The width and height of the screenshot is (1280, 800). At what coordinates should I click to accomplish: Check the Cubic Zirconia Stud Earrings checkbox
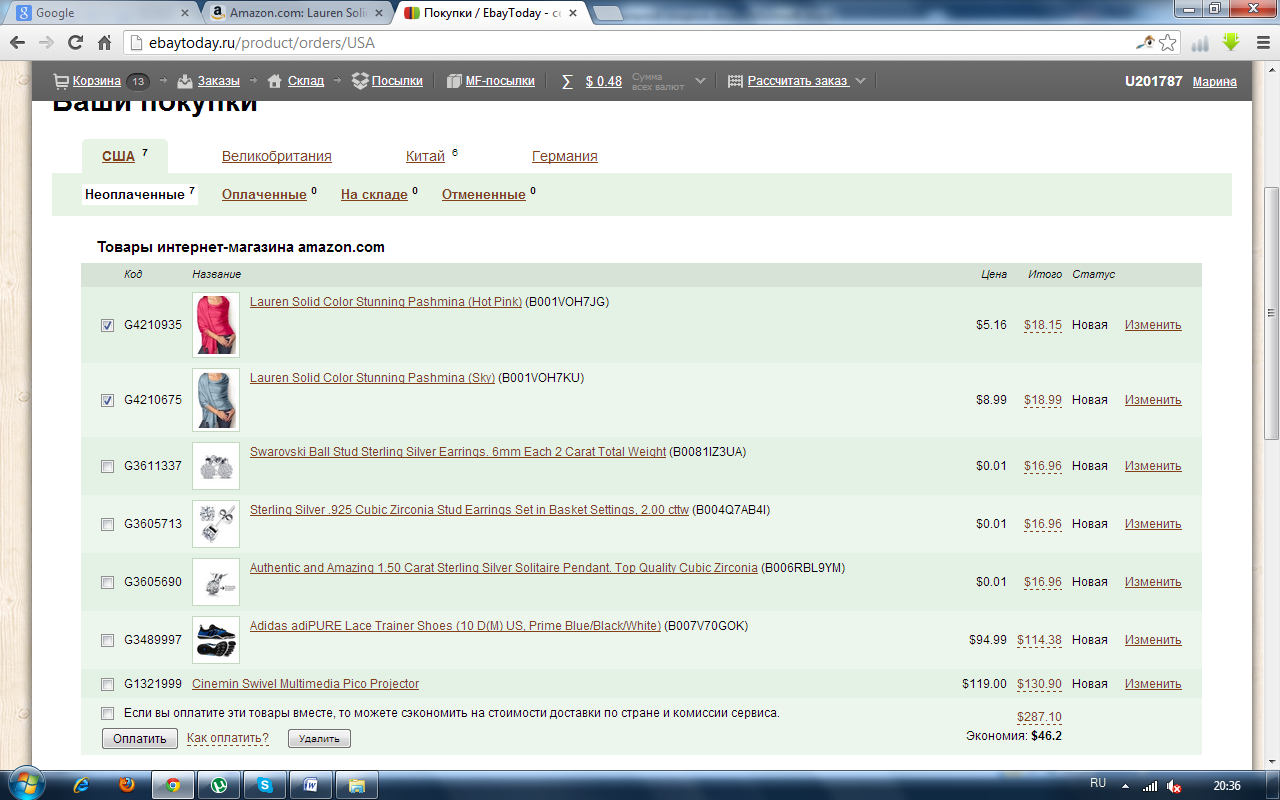click(x=107, y=524)
